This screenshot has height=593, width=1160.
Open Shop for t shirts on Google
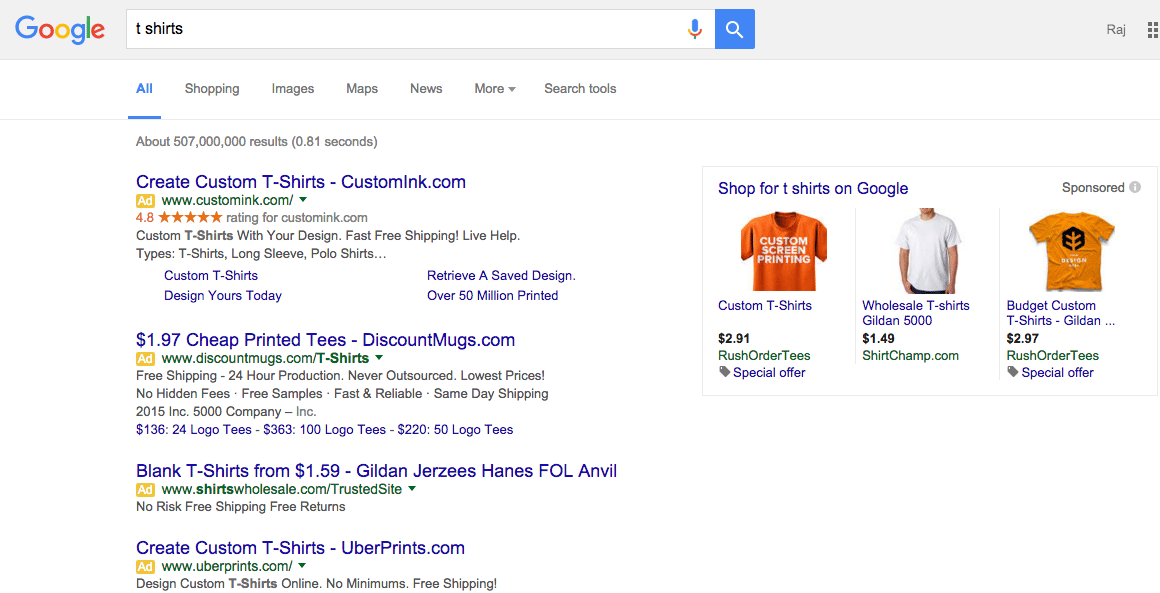(813, 189)
